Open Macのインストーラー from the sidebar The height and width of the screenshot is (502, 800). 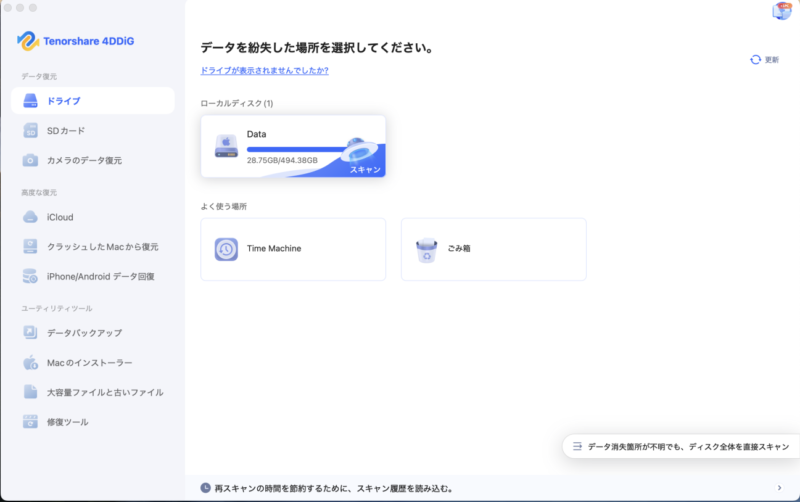pos(89,363)
